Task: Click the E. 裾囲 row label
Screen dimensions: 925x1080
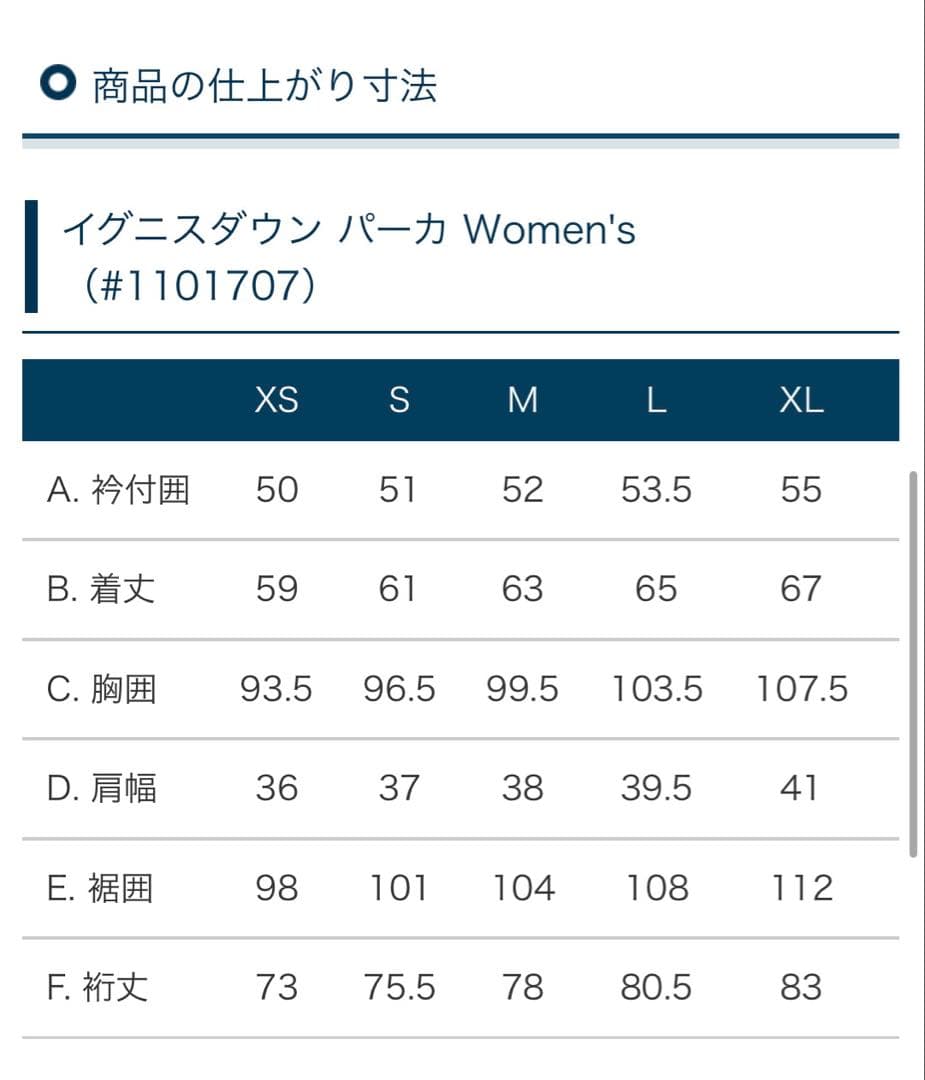Action: 100,888
